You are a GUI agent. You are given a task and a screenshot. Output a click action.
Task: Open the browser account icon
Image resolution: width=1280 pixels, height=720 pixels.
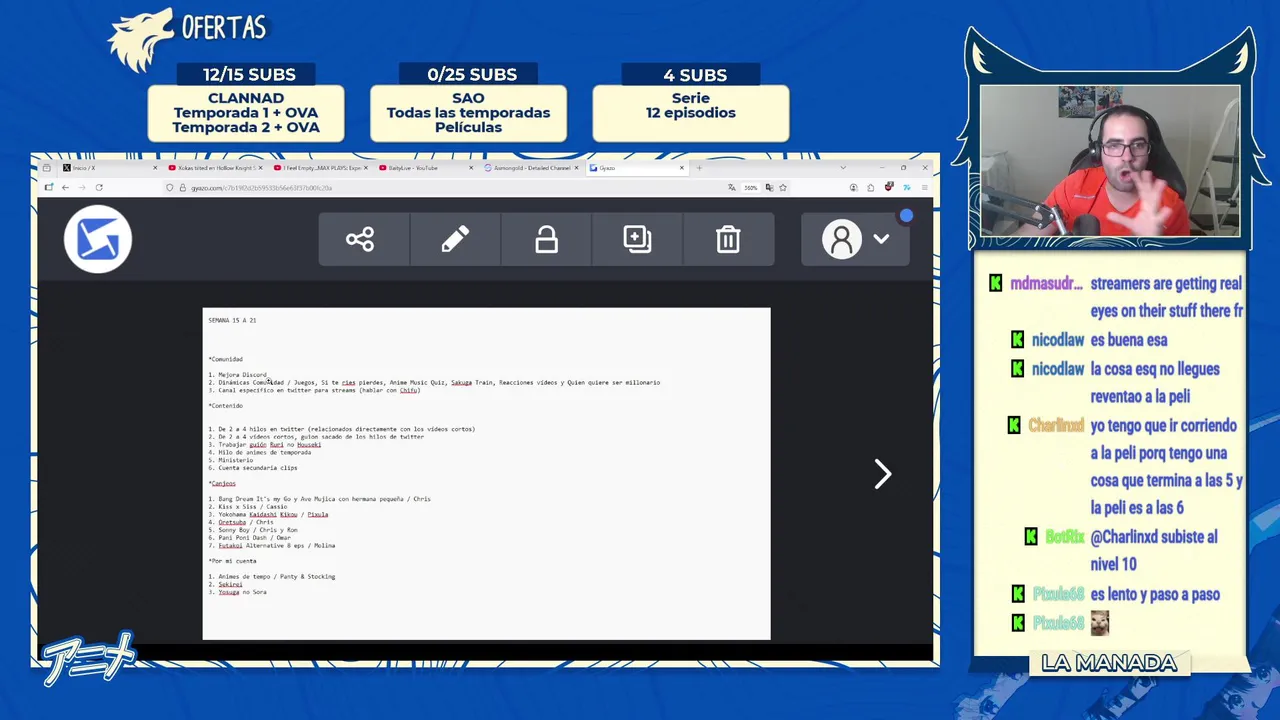pyautogui.click(x=853, y=188)
